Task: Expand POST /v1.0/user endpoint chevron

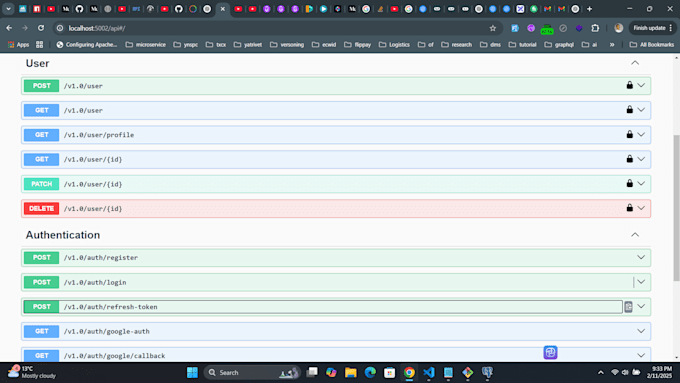Action: pyautogui.click(x=641, y=85)
